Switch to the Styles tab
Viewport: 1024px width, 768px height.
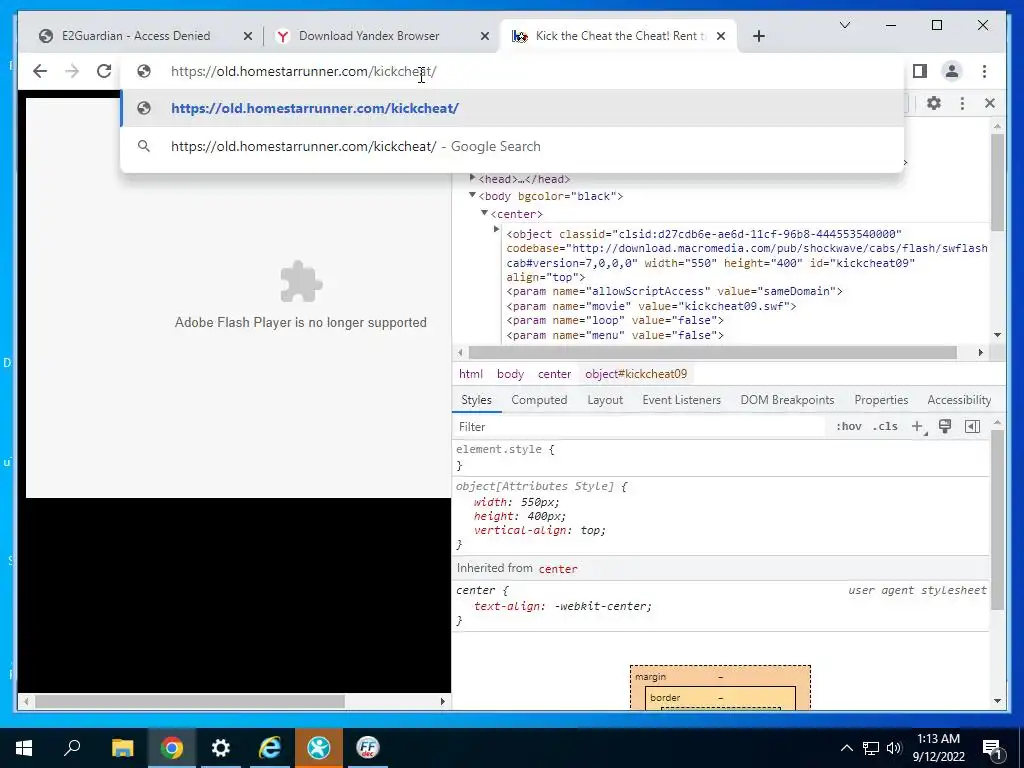(476, 400)
